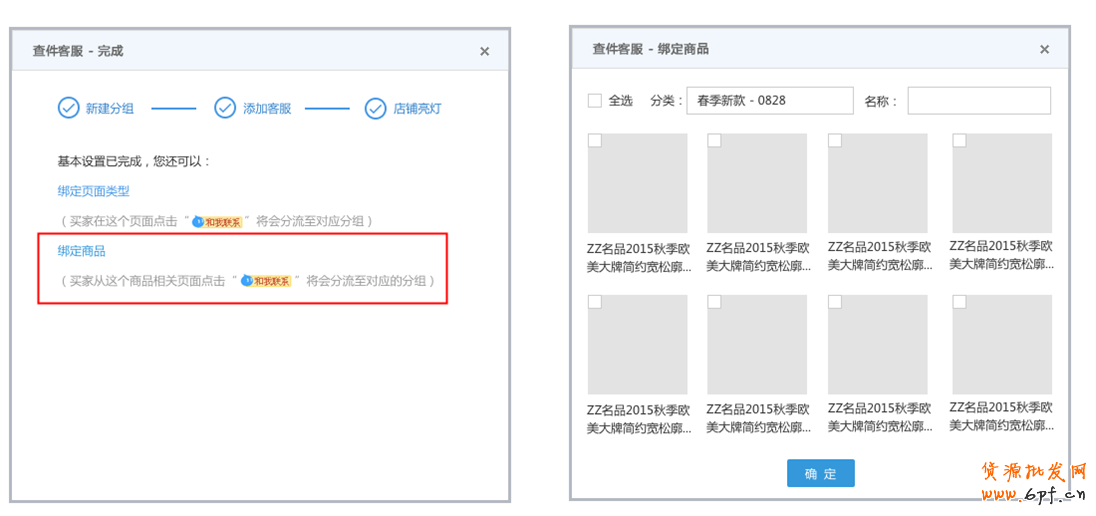Open the 绑定商品 link
This screenshot has width=1096, height=516.
(x=81, y=251)
